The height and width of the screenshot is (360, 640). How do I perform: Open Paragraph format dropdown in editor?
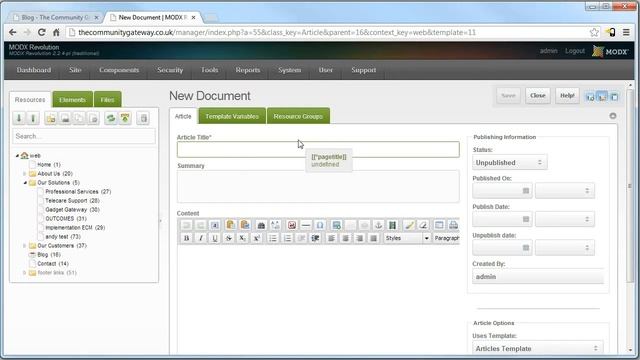(446, 238)
